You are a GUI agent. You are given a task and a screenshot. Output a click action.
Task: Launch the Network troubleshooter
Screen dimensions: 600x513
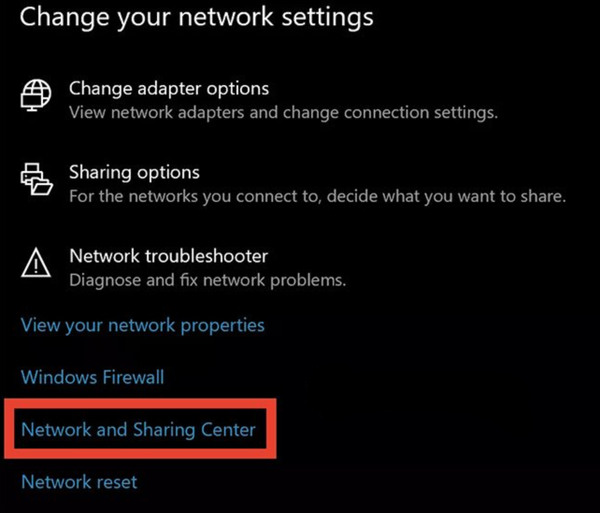coord(168,257)
